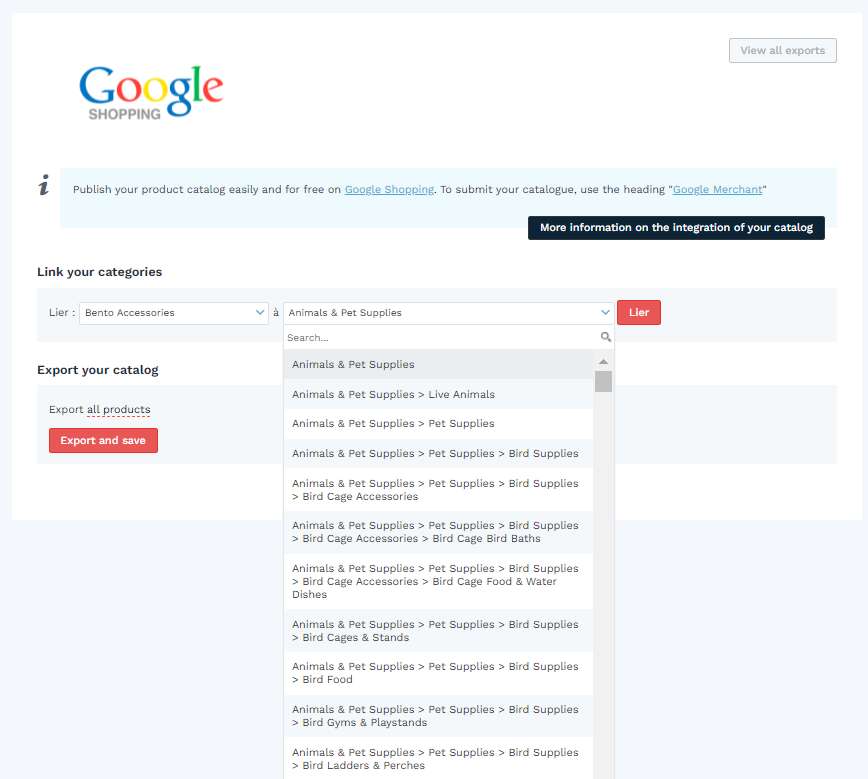This screenshot has height=779, width=868.
Task: Click the scrollbar up arrow in list
Action: pos(603,362)
